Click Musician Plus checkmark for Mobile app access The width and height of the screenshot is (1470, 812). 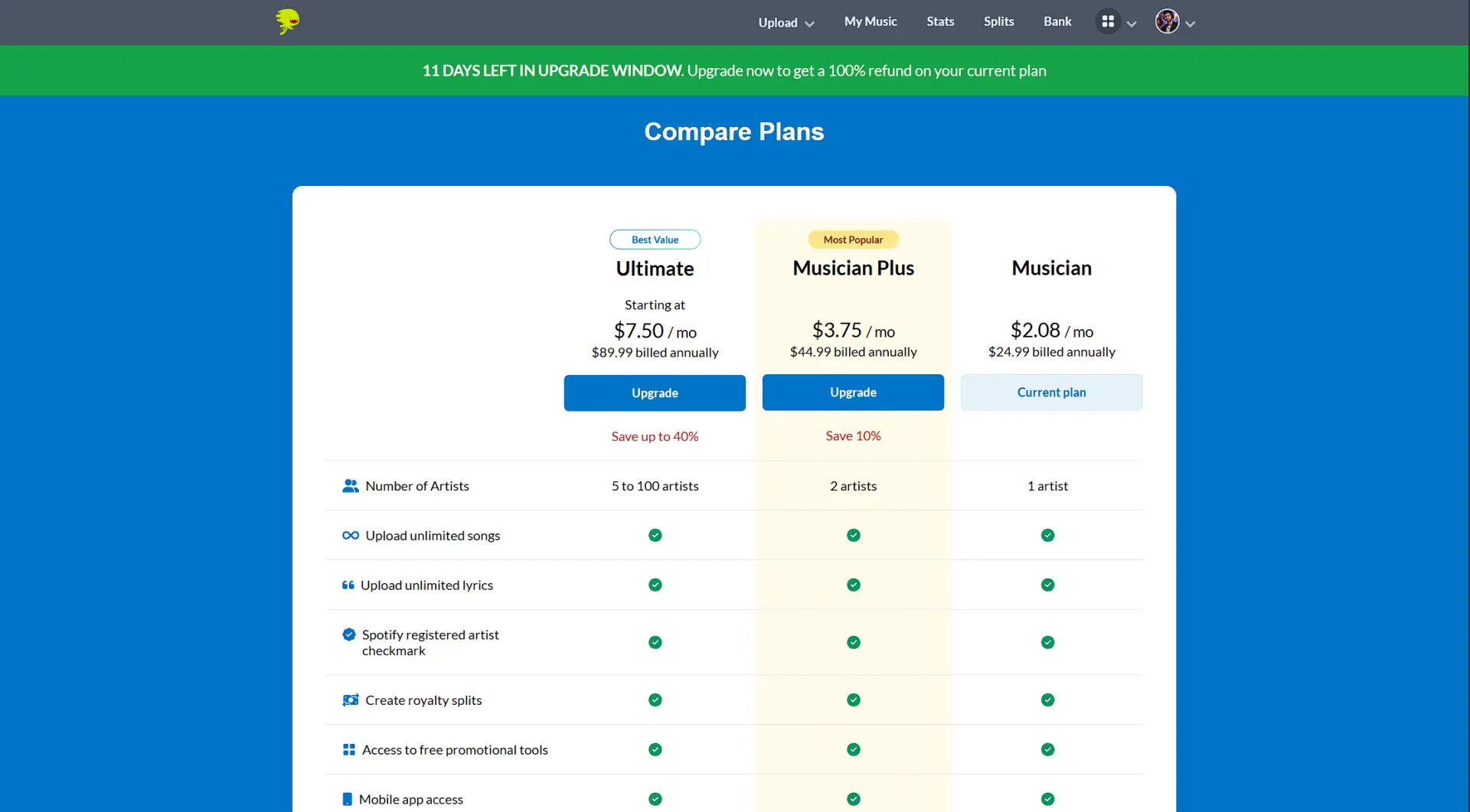coord(854,800)
